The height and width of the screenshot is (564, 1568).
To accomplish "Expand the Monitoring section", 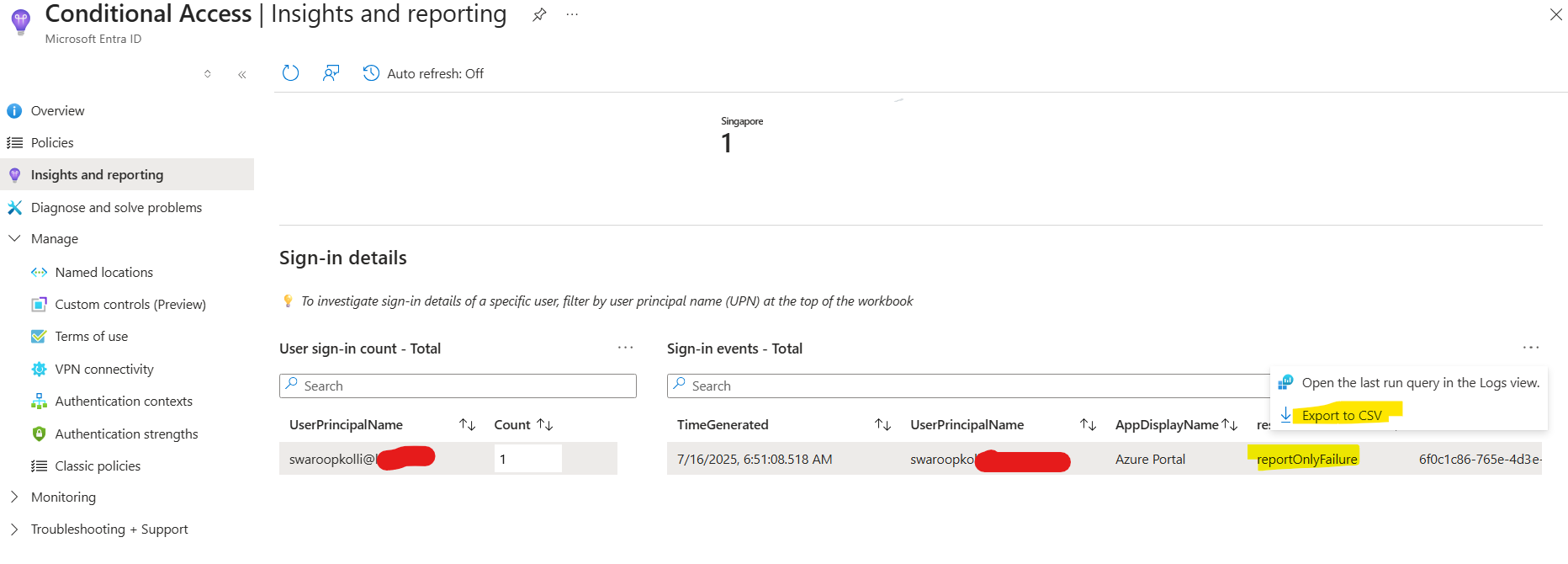I will coord(14,497).
